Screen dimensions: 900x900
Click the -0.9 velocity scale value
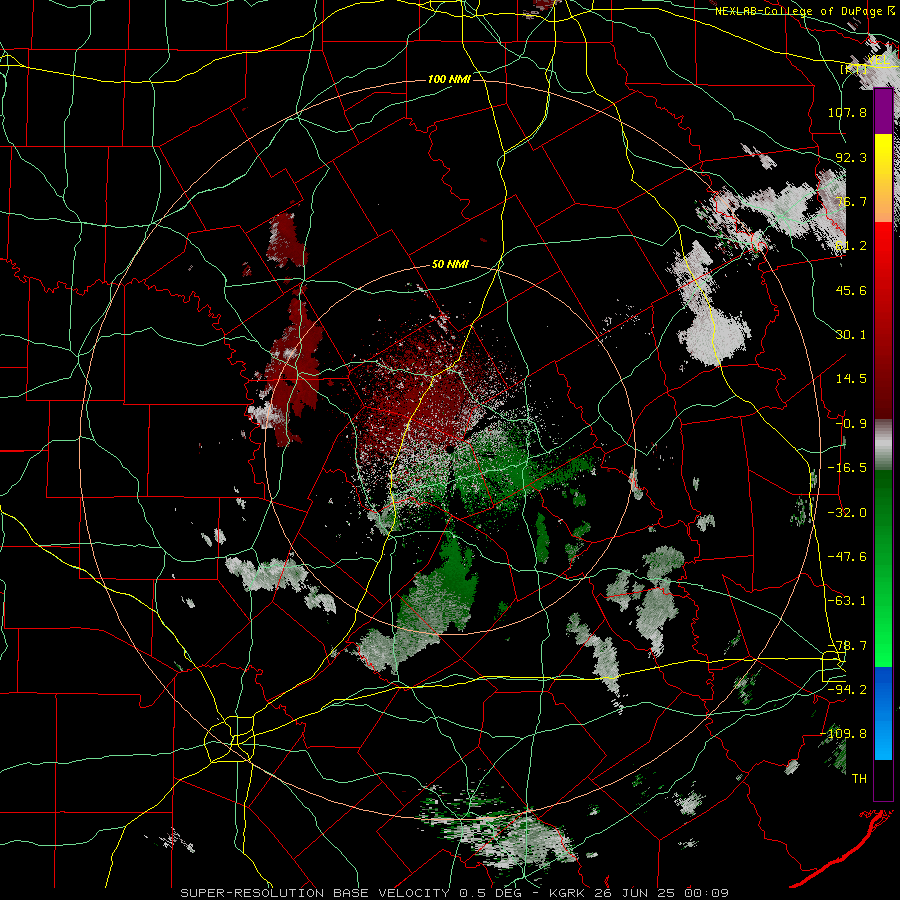pos(851,424)
